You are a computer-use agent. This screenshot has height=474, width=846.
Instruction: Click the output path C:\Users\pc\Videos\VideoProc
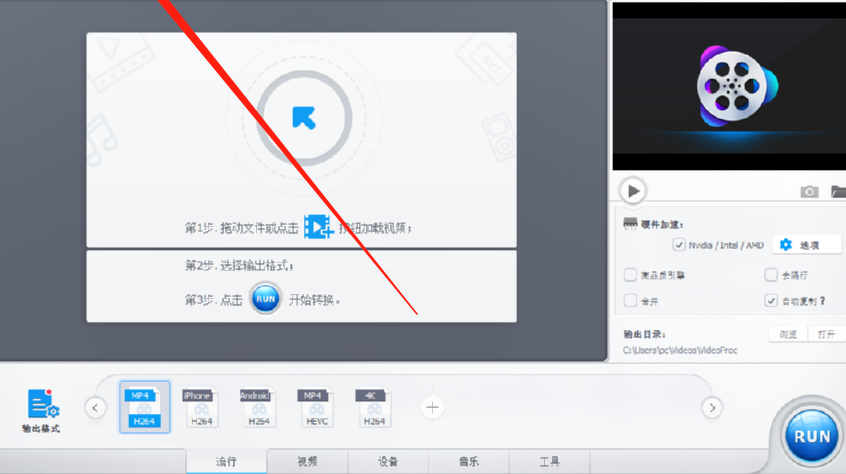pyautogui.click(x=680, y=351)
